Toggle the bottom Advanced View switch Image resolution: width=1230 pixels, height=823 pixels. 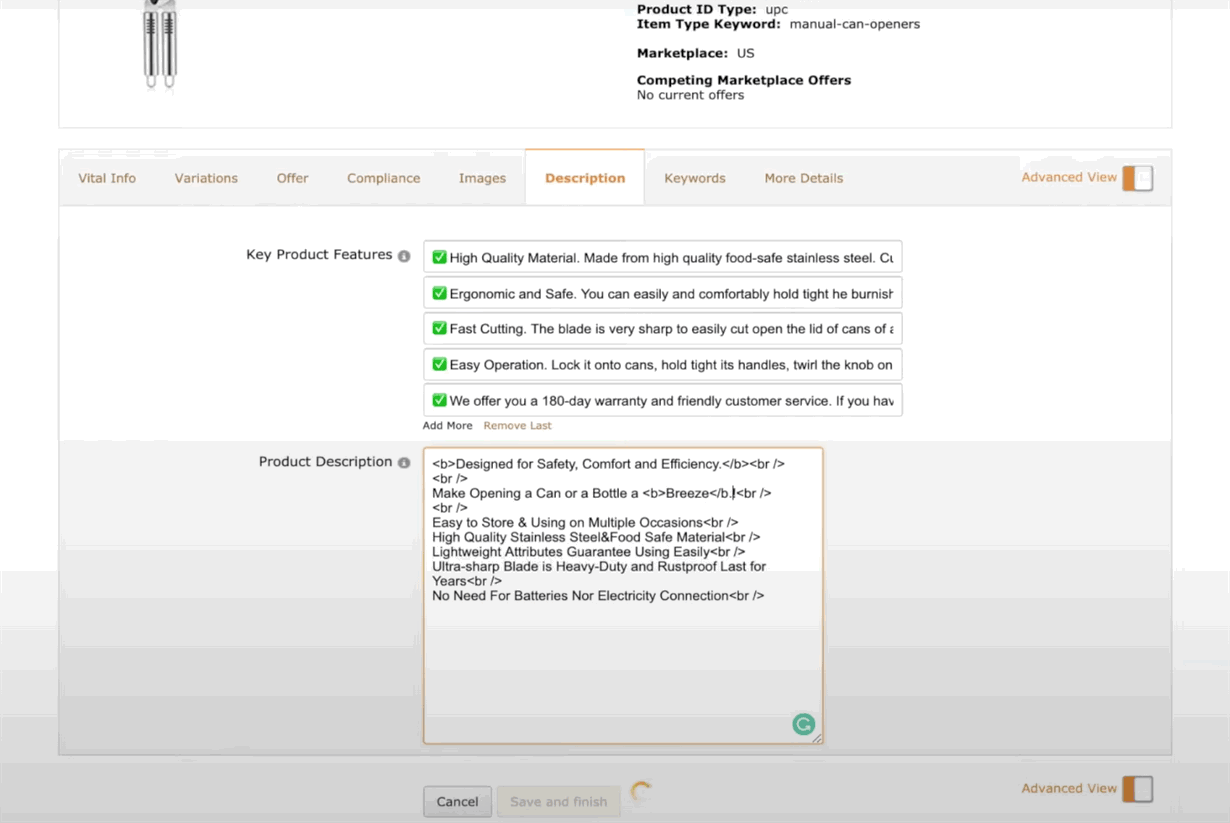1137,789
